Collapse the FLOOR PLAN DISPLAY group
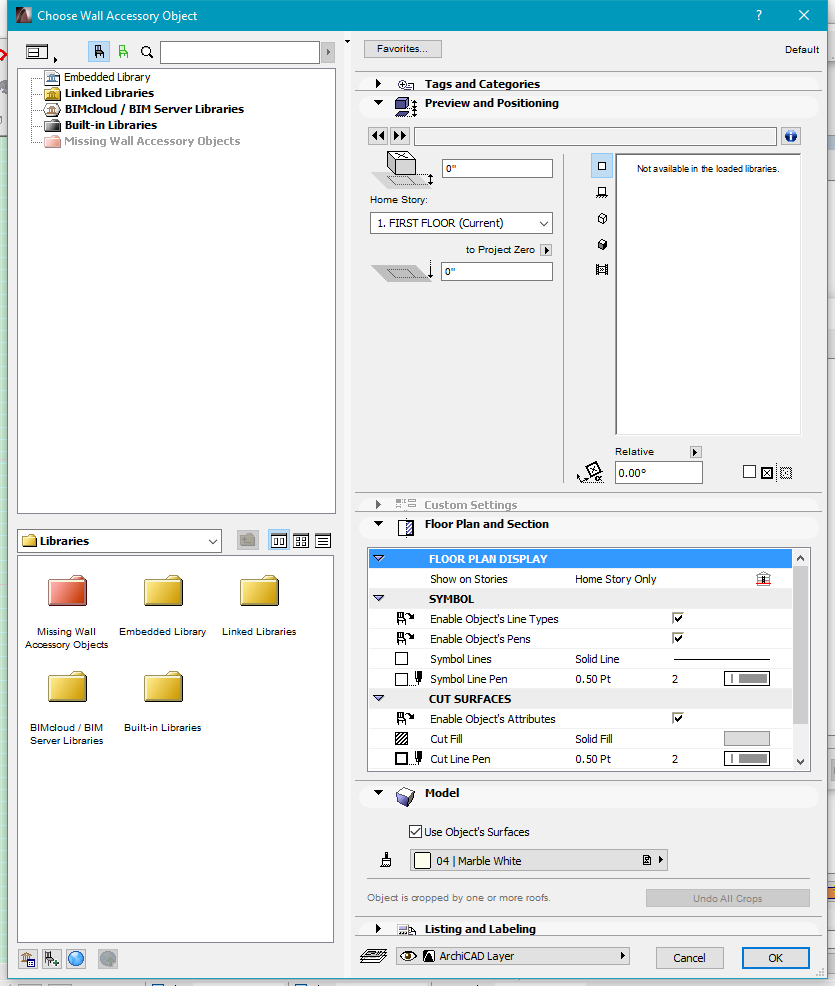The height and width of the screenshot is (986, 835). 379,558
